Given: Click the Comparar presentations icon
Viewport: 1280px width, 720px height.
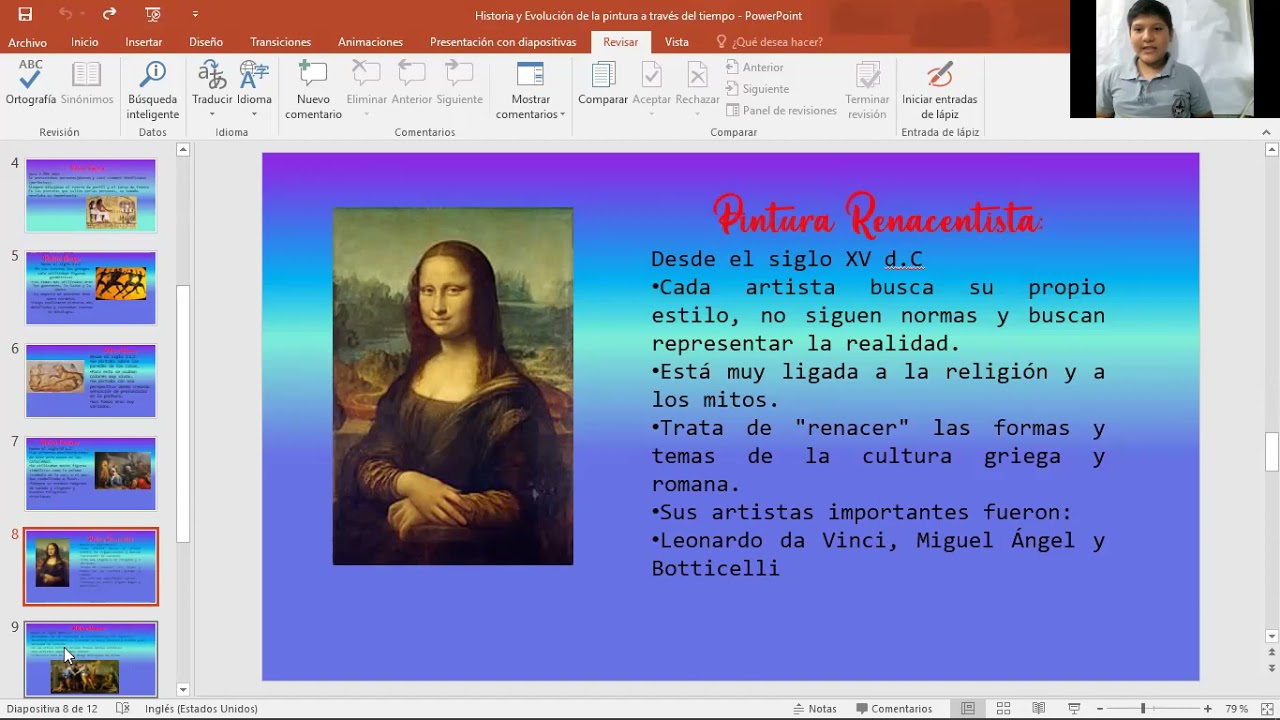Looking at the screenshot, I should 603,84.
